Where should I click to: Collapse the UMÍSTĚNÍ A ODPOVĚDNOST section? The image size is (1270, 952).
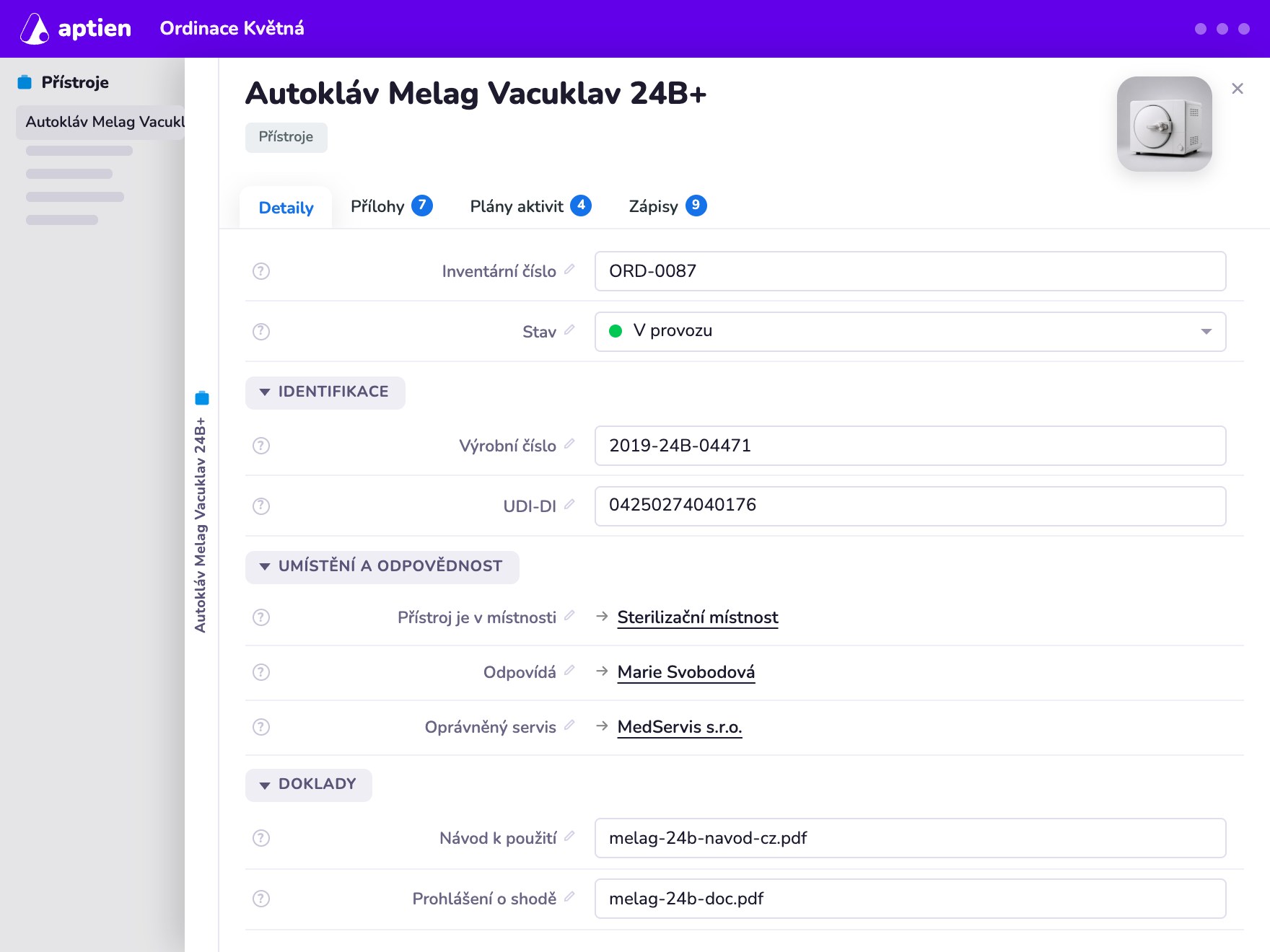[x=382, y=567]
